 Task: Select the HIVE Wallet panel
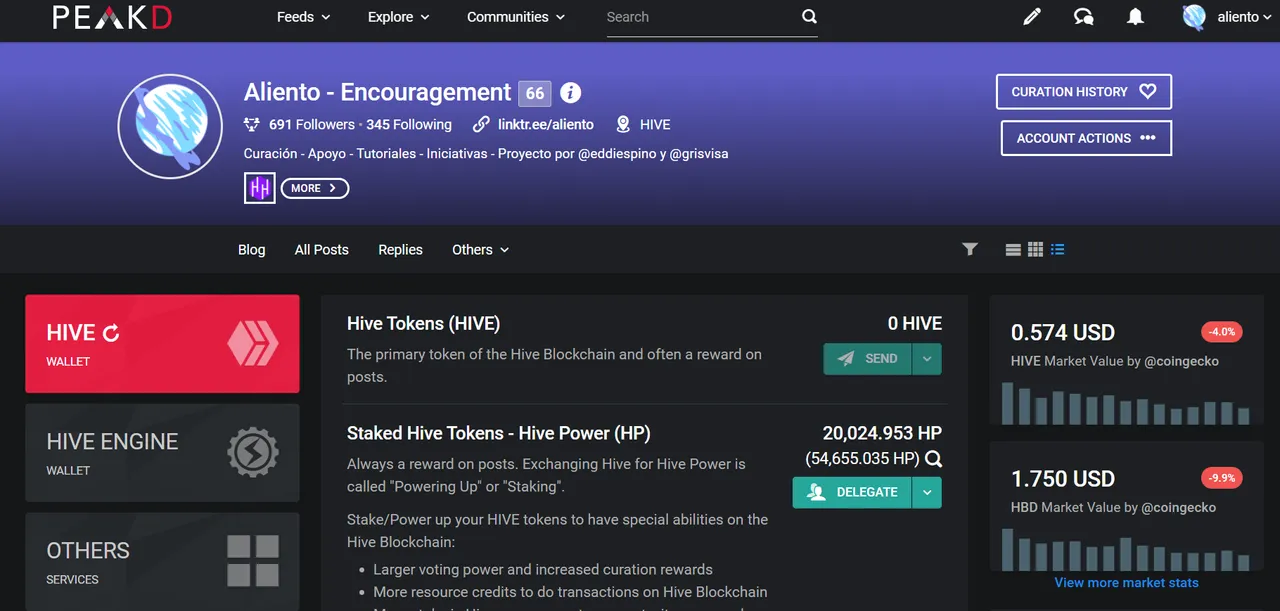pyautogui.click(x=162, y=343)
